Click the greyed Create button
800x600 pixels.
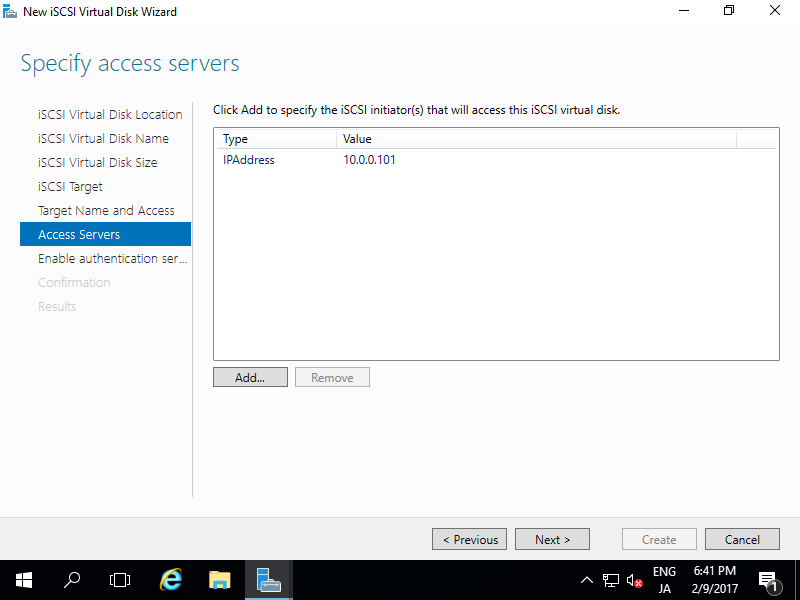coord(659,539)
